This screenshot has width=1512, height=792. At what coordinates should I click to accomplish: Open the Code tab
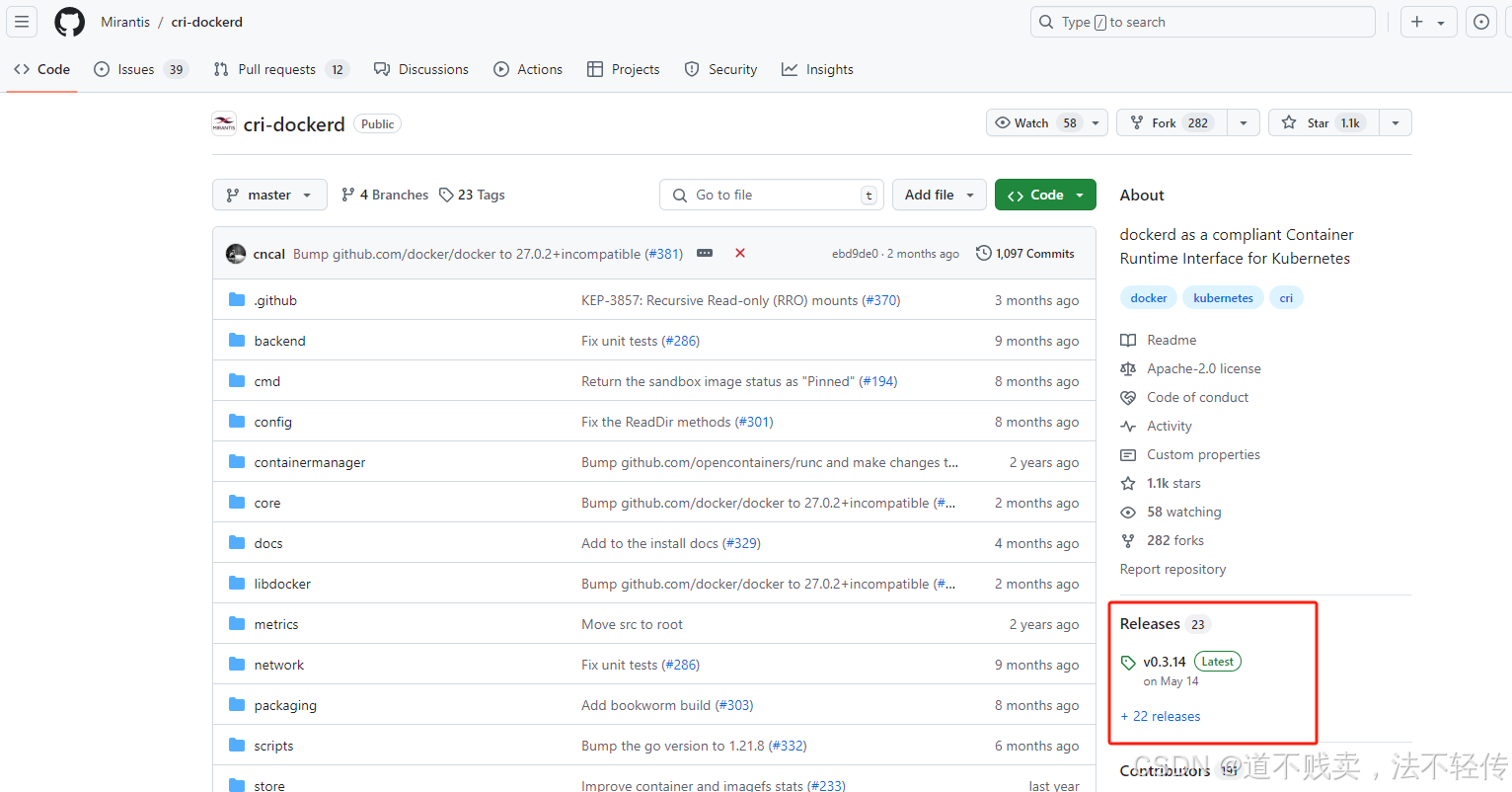41,69
